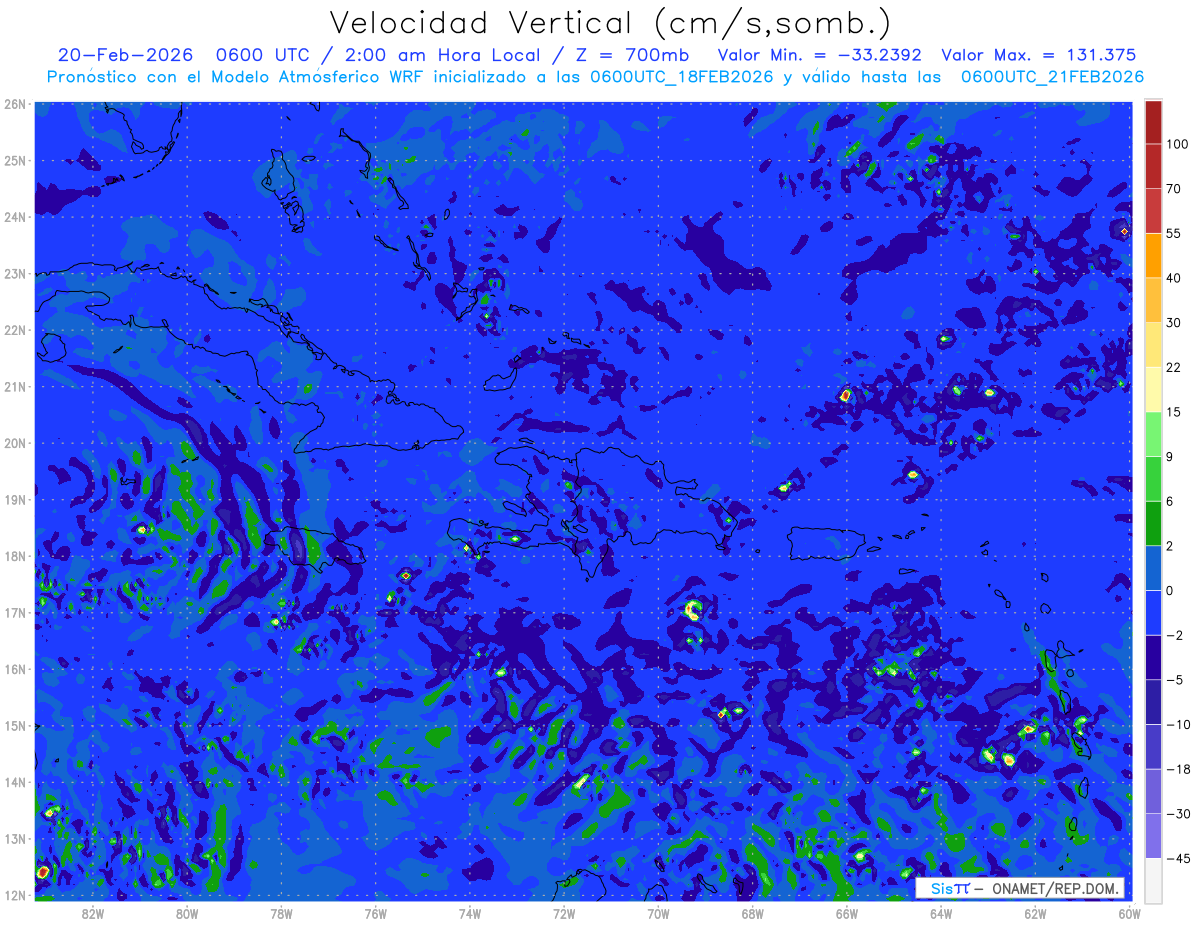Click the colorbar label '15'
1200x927 pixels.
(1174, 412)
